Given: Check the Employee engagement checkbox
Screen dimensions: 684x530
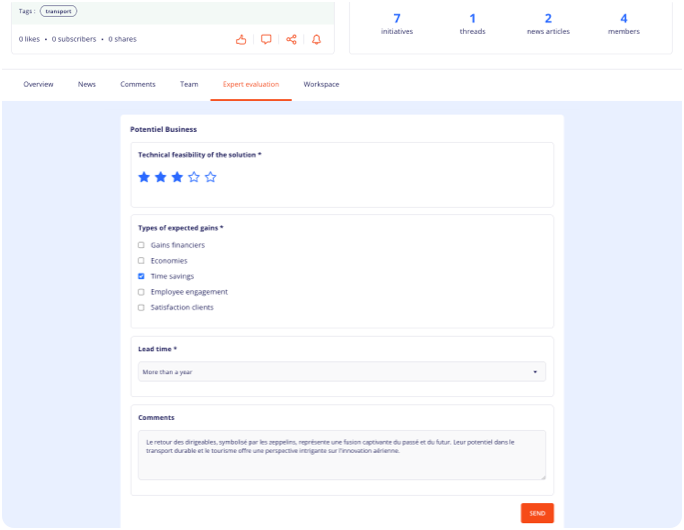Looking at the screenshot, I should (x=141, y=292).
